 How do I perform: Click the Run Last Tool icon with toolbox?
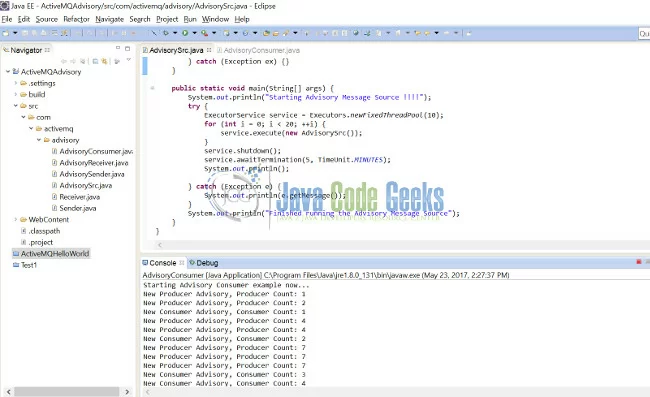click(x=204, y=33)
